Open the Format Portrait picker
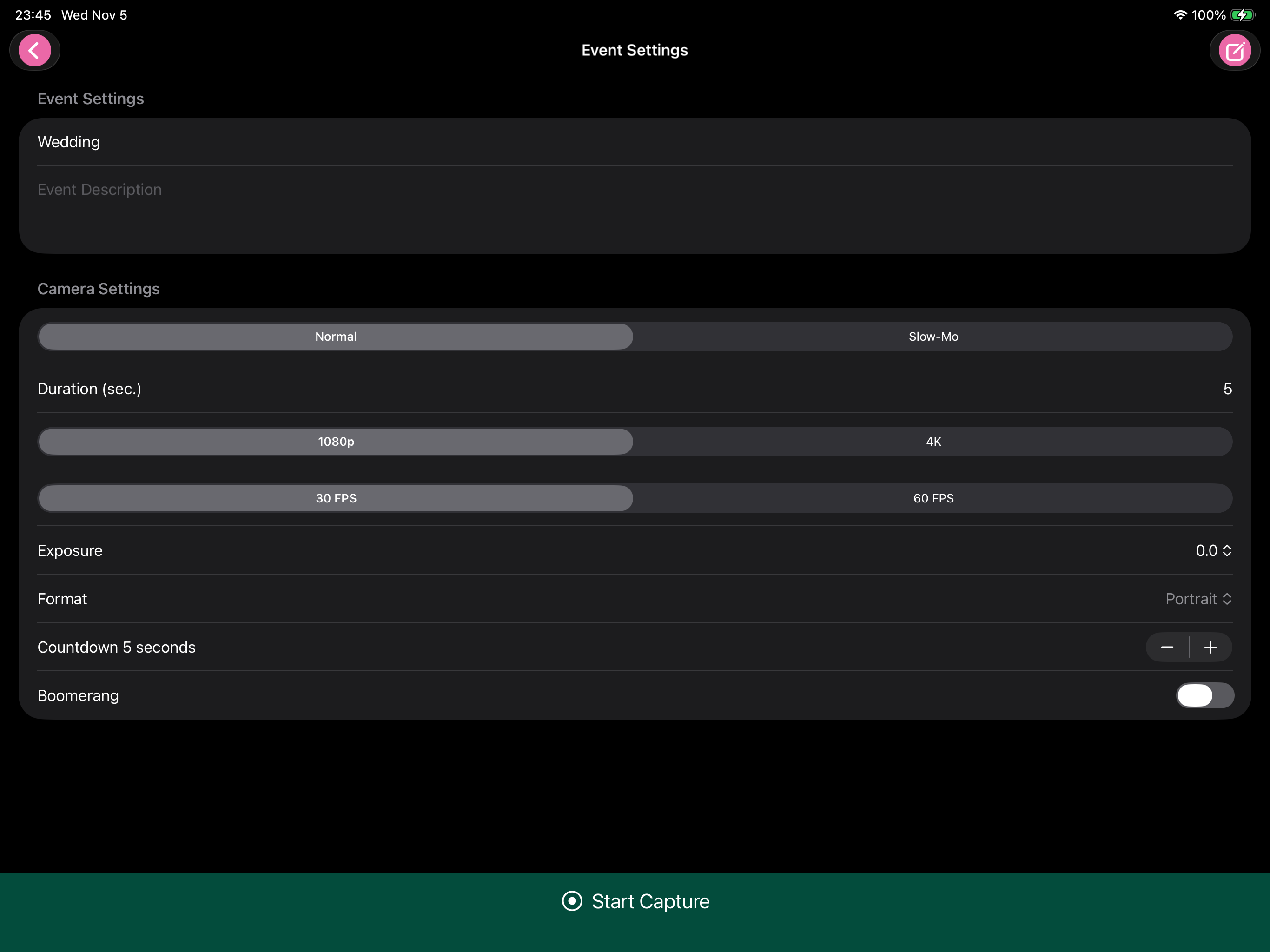The image size is (1270, 952). pyautogui.click(x=1198, y=599)
